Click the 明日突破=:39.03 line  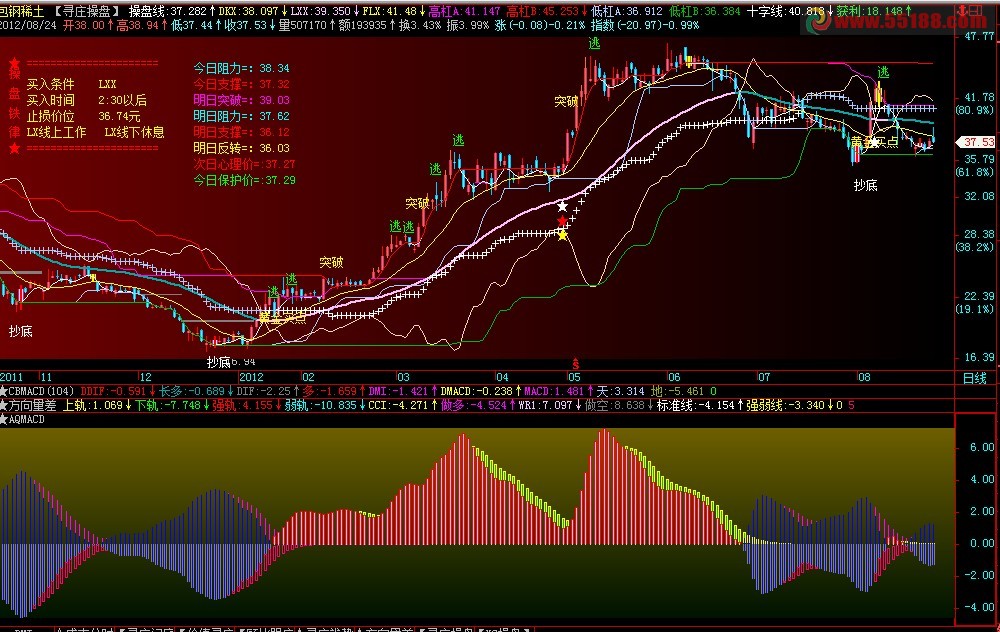point(241,100)
